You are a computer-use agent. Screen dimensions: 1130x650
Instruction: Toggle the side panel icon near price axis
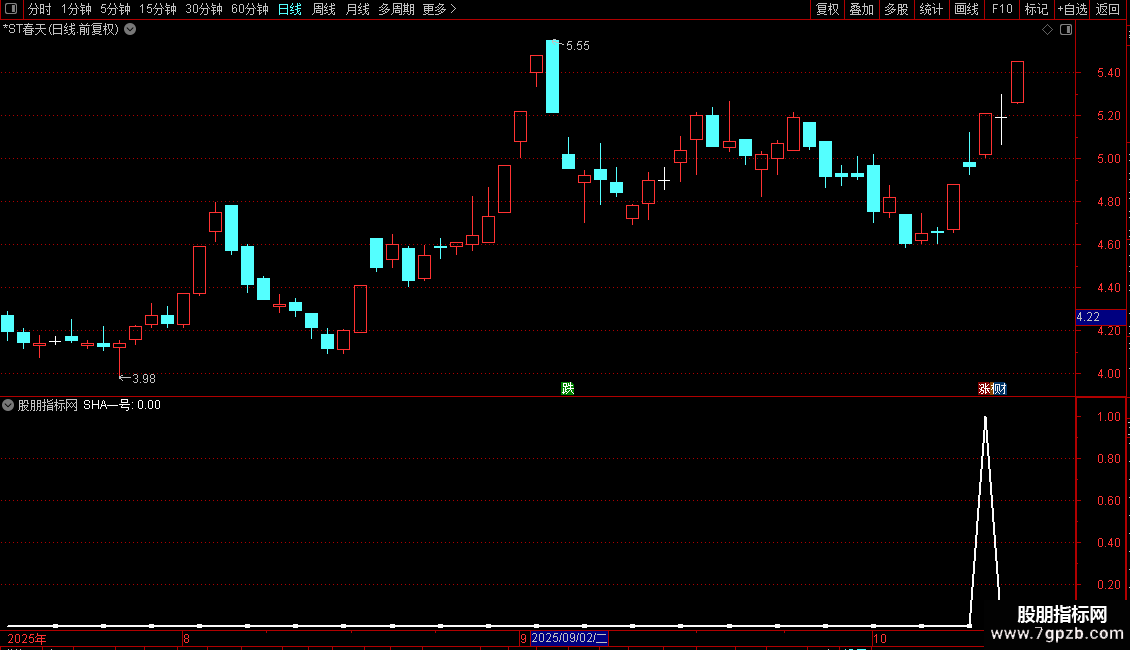1066,30
